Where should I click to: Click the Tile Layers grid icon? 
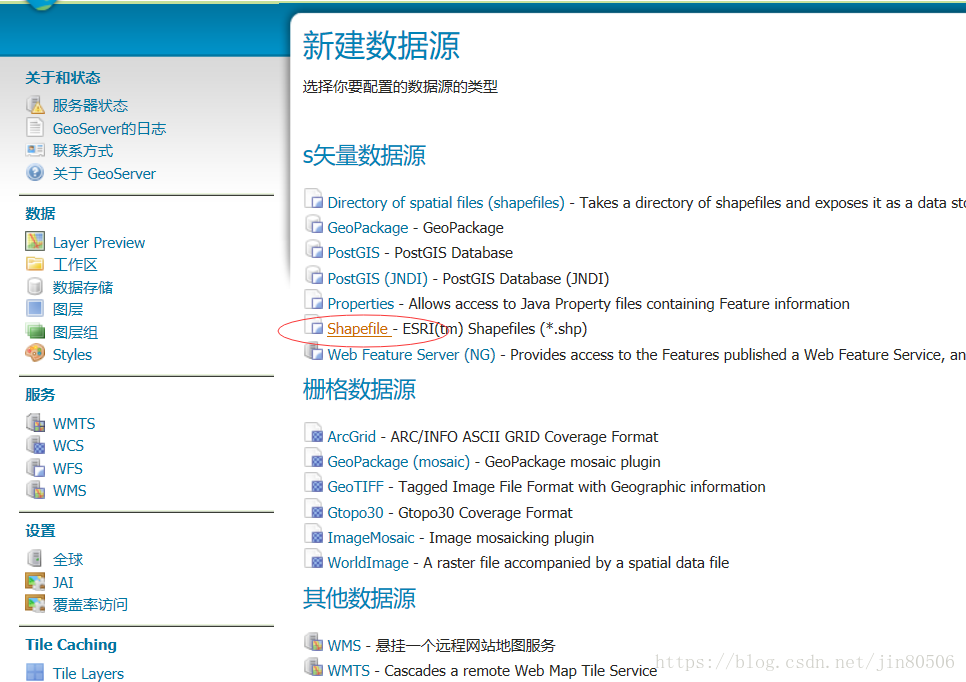tap(35, 672)
